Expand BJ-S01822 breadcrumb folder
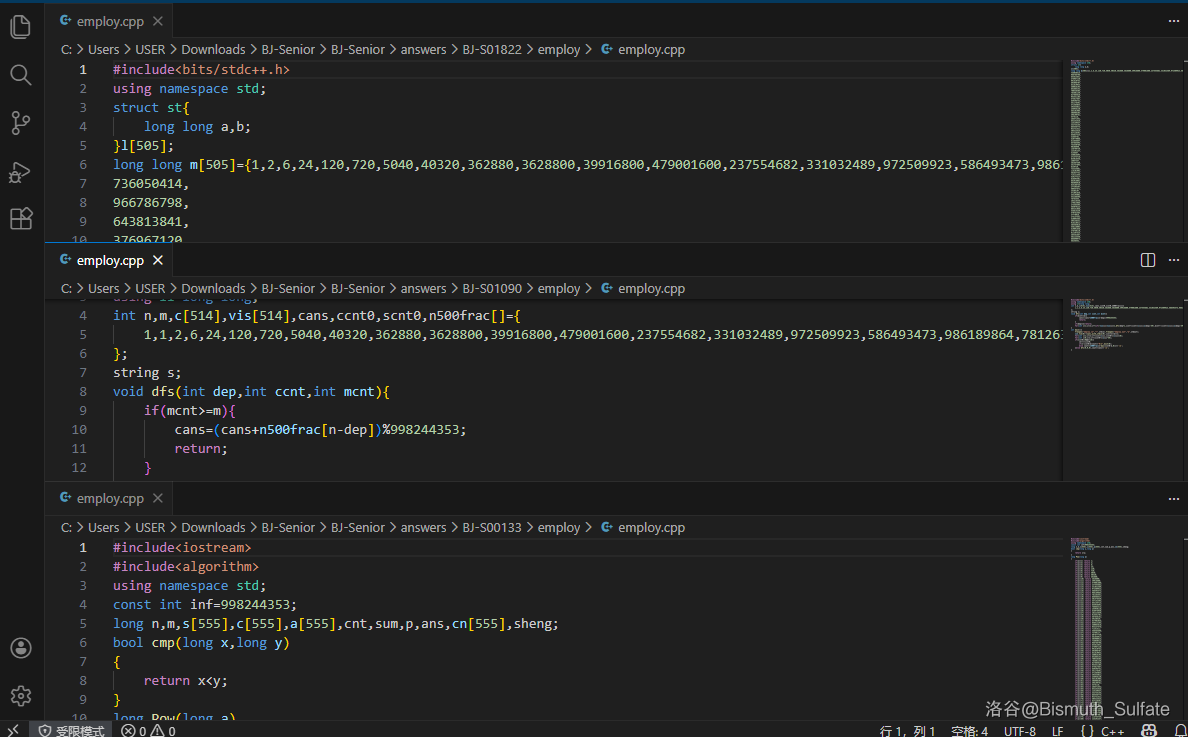 tap(492, 49)
